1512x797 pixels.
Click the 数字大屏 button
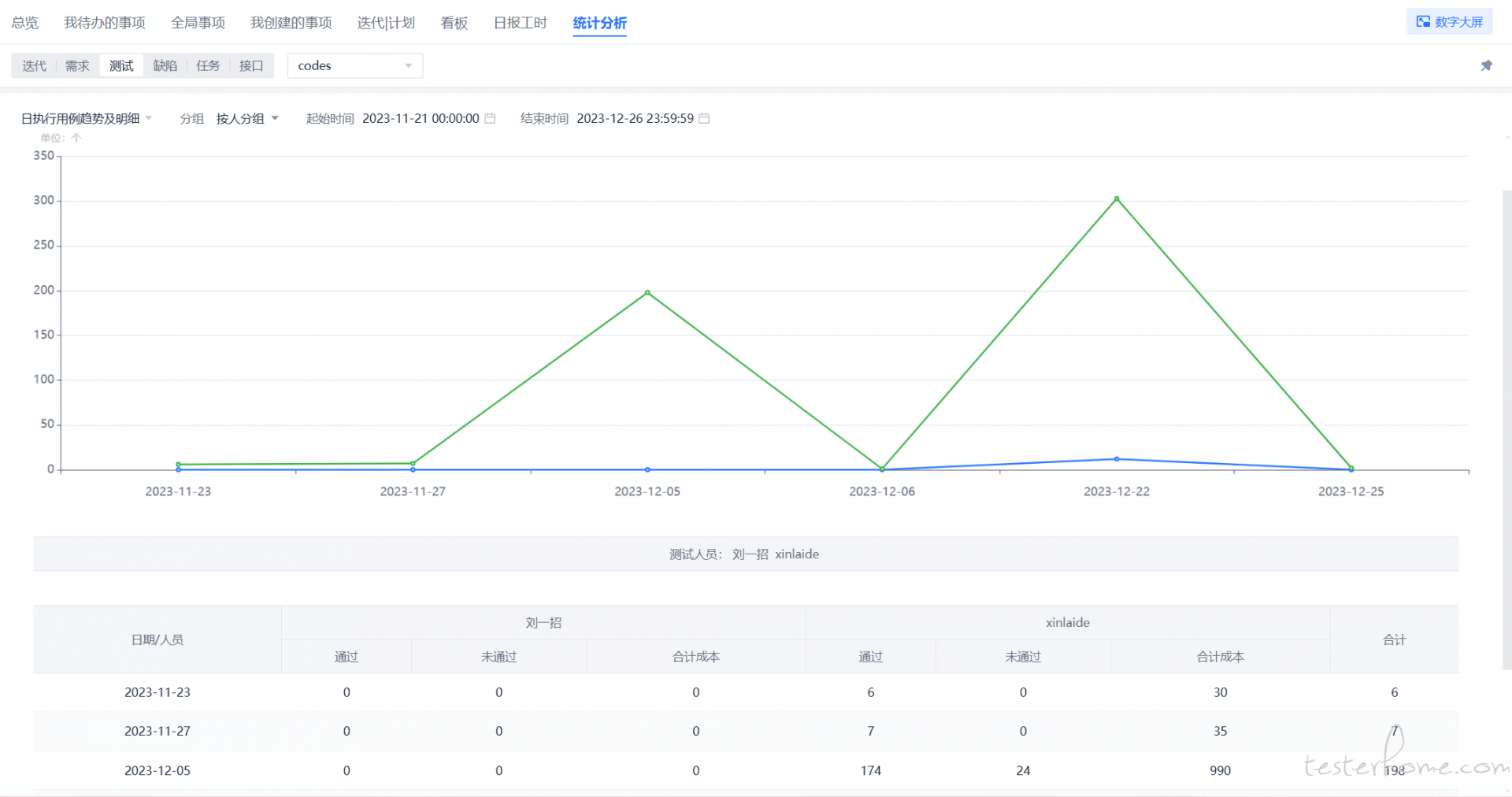(1449, 22)
